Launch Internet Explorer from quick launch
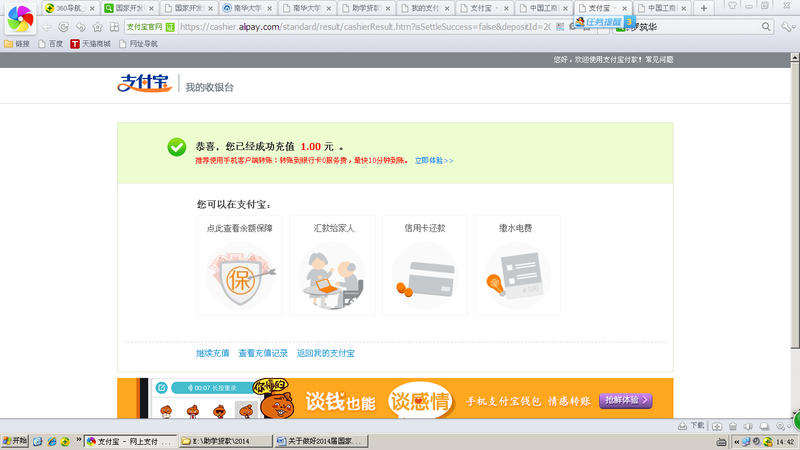800x450 pixels. [x=52, y=442]
